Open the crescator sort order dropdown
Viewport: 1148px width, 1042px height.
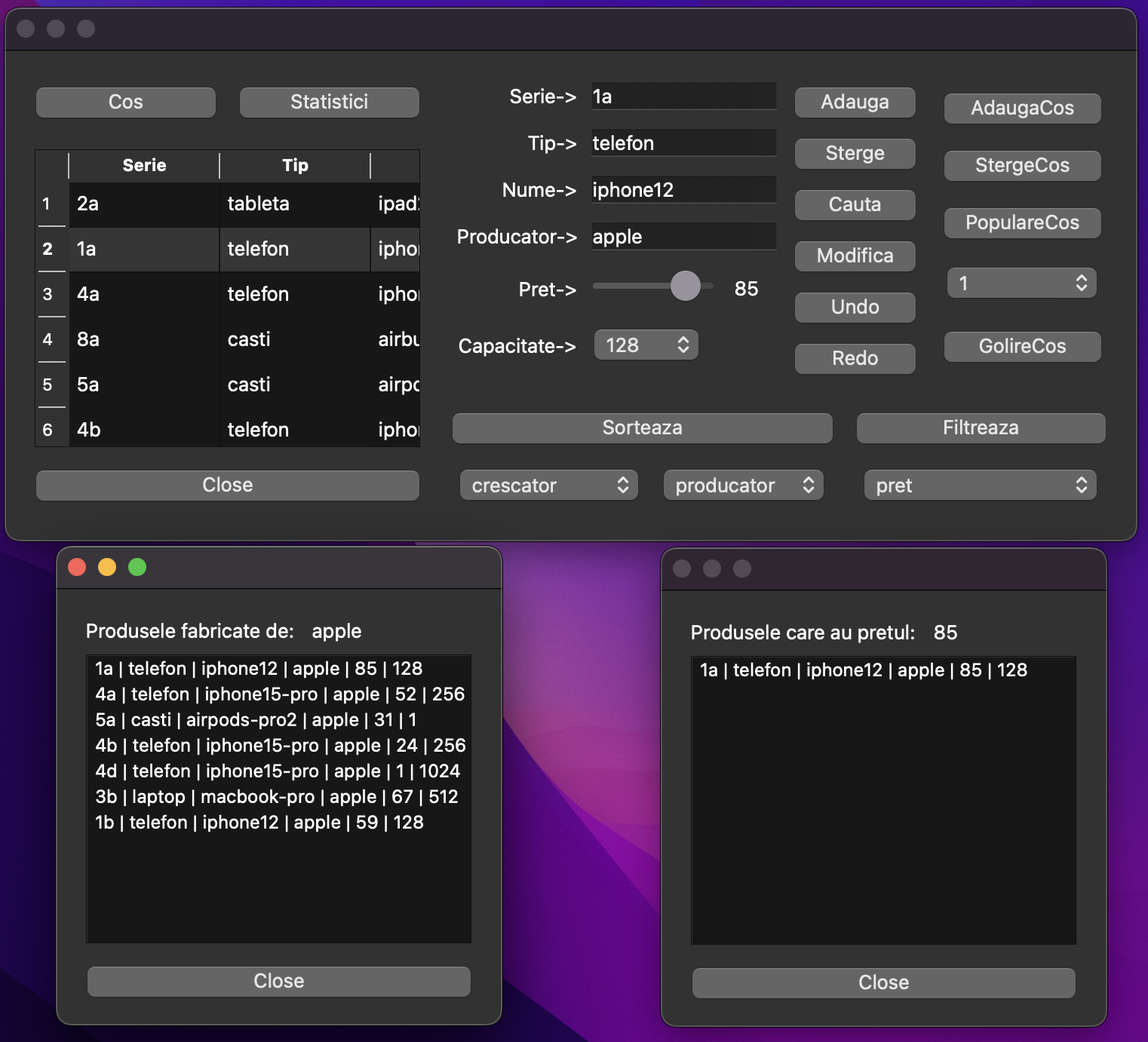pos(548,485)
